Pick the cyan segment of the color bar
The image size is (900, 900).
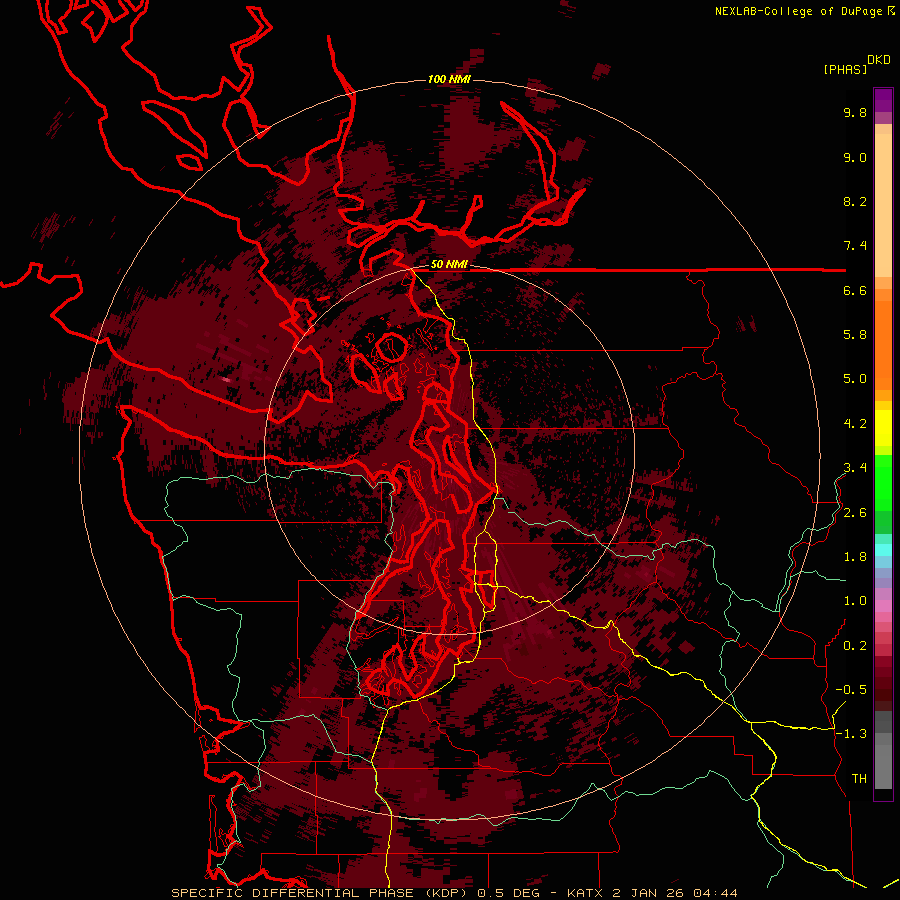click(883, 550)
